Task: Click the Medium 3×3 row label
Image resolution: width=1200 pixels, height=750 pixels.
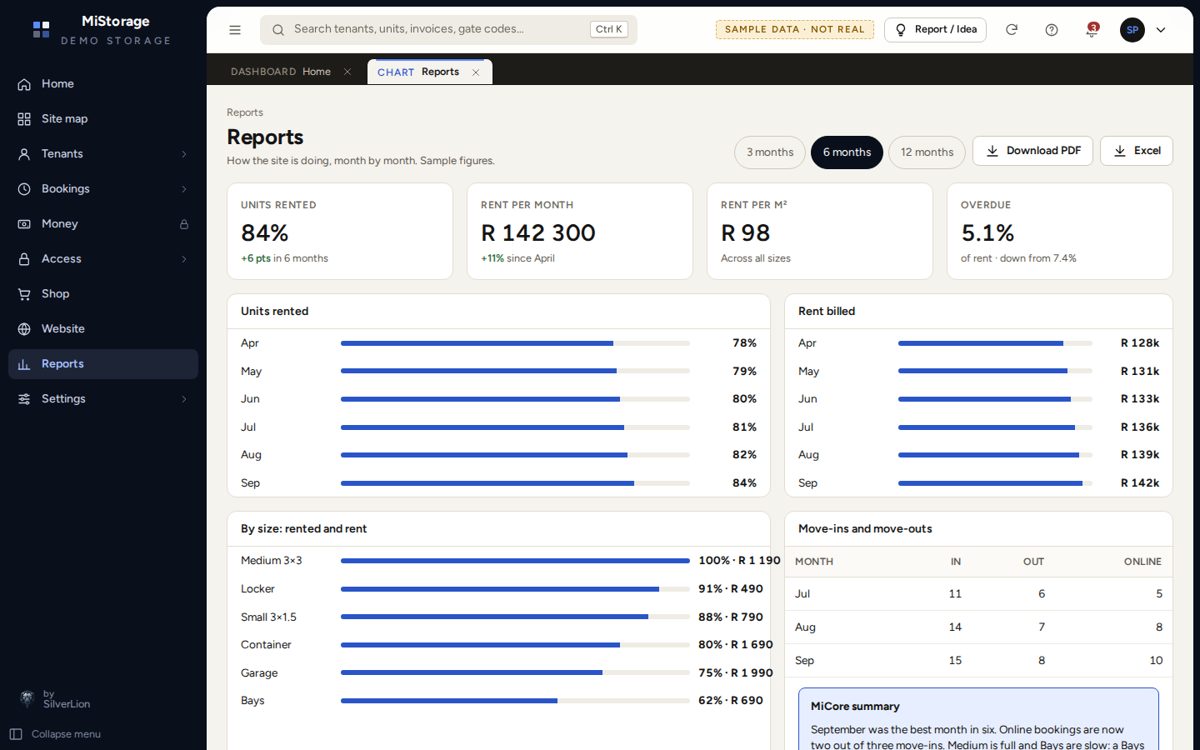Action: point(271,561)
